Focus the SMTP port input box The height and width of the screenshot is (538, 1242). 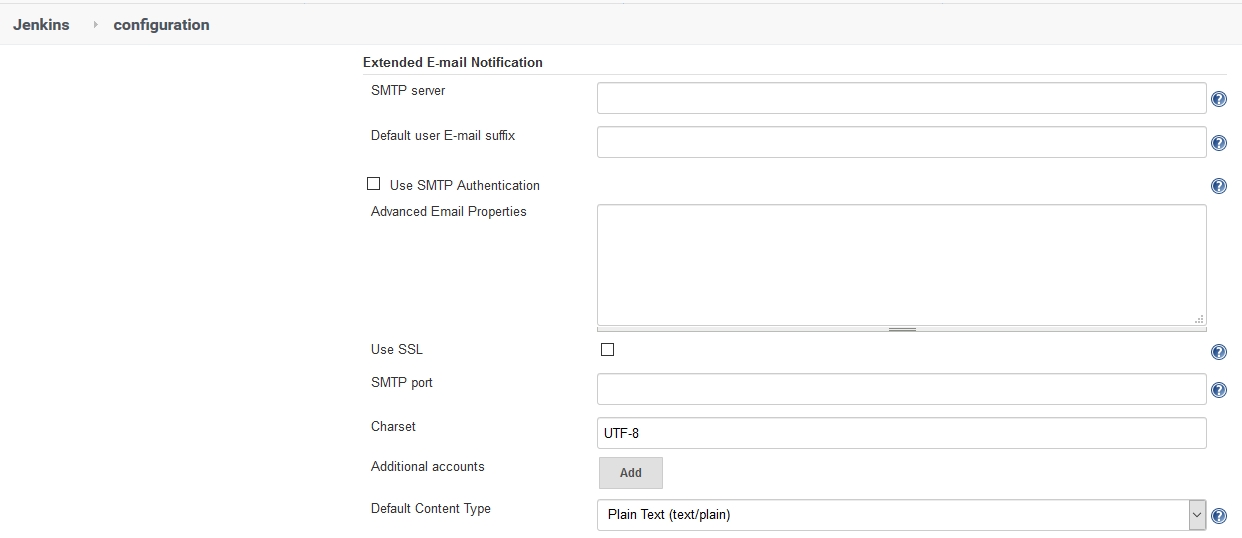[901, 389]
